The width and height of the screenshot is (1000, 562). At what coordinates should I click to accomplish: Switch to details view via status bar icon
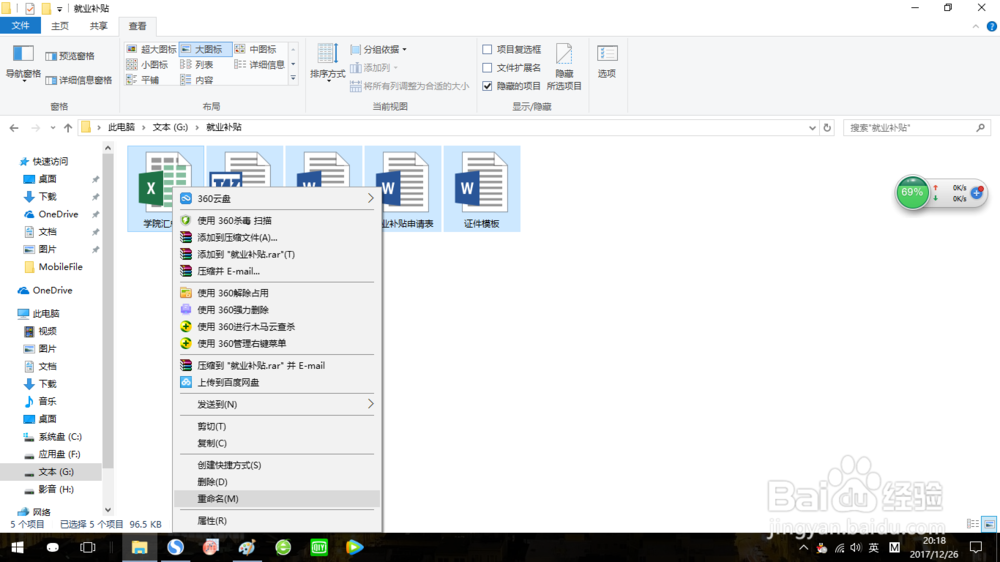click(x=973, y=524)
